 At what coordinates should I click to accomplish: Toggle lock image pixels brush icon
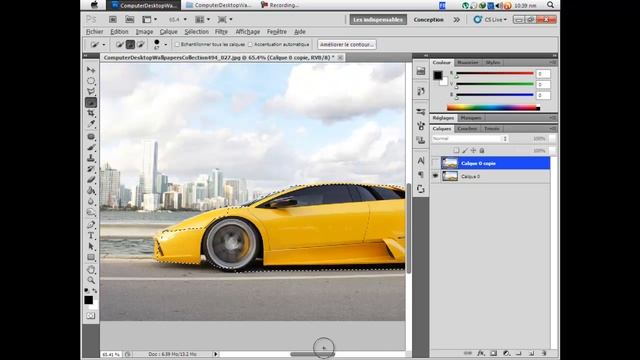(465, 151)
